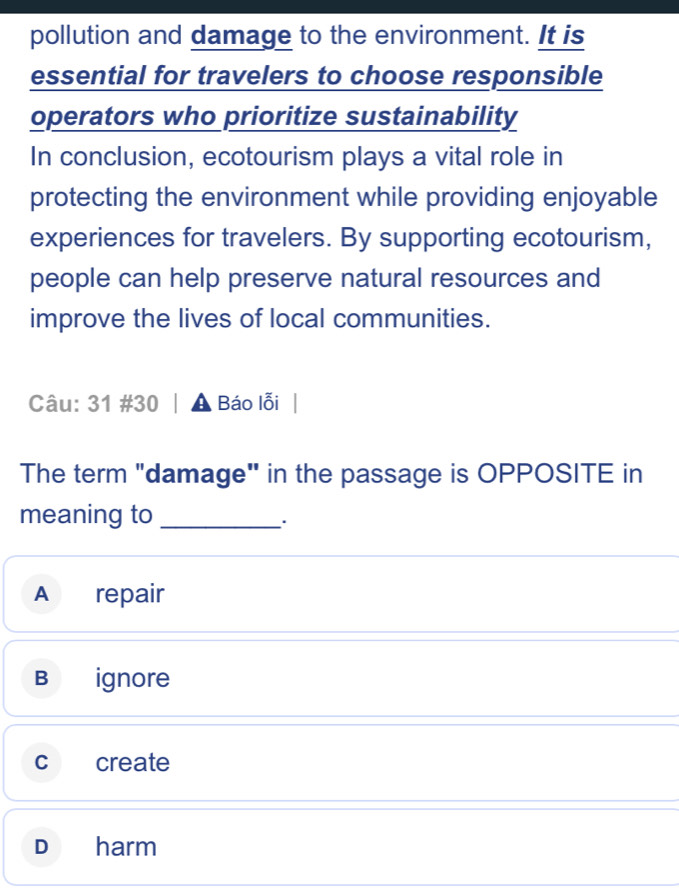Select answer circle C
This screenshot has height=896, width=679.
coord(41,762)
